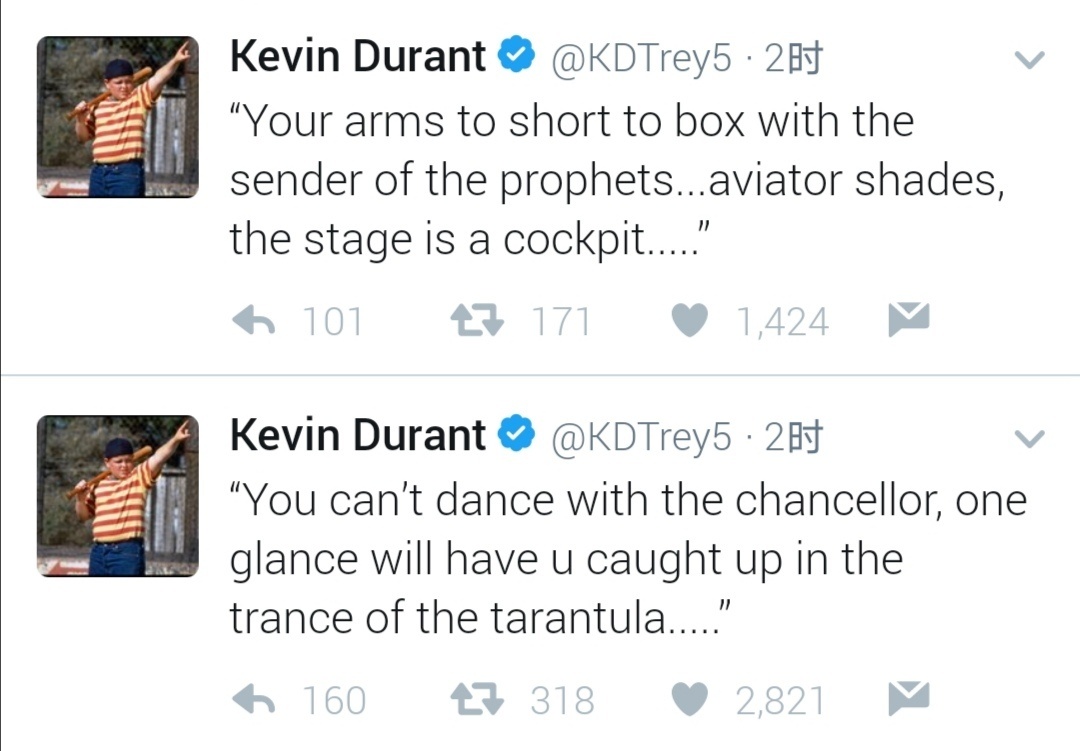Reply to the tarantula tweet
1080x751 pixels.
click(x=254, y=699)
